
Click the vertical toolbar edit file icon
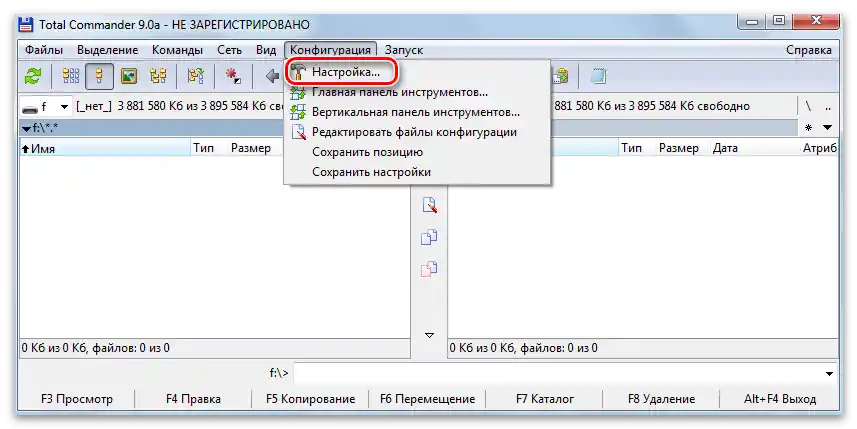point(430,205)
